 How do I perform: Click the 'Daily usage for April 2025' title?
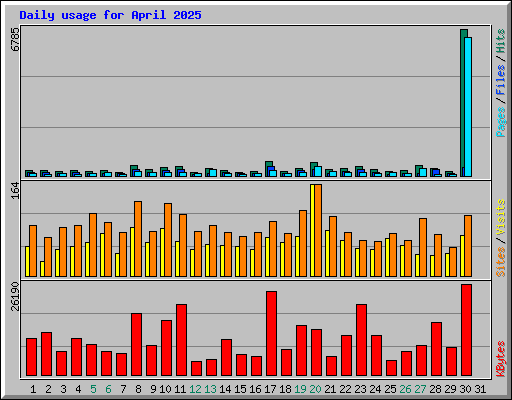(110, 15)
